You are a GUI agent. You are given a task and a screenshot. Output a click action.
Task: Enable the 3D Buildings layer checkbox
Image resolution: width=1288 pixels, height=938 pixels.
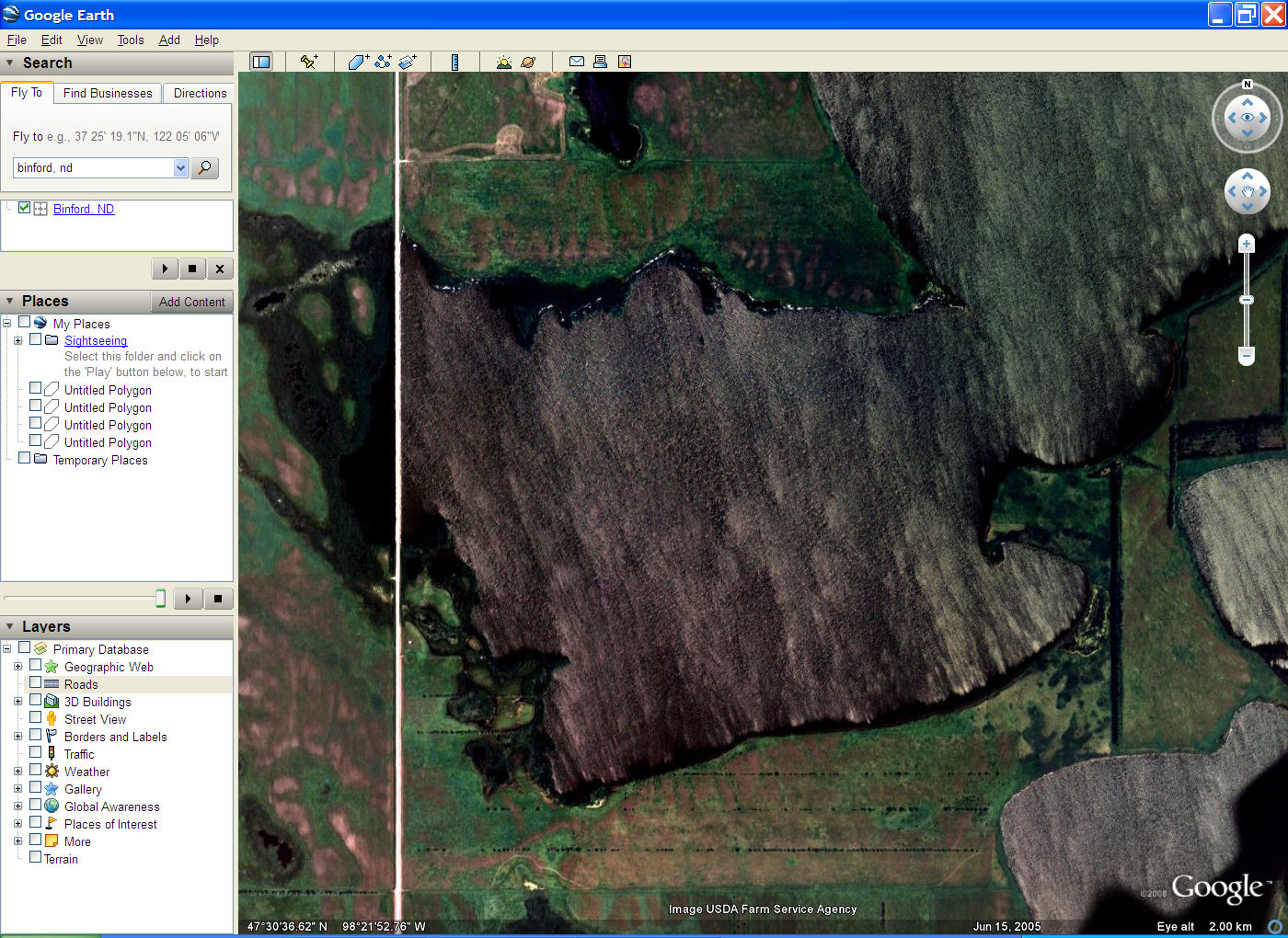pyautogui.click(x=35, y=701)
